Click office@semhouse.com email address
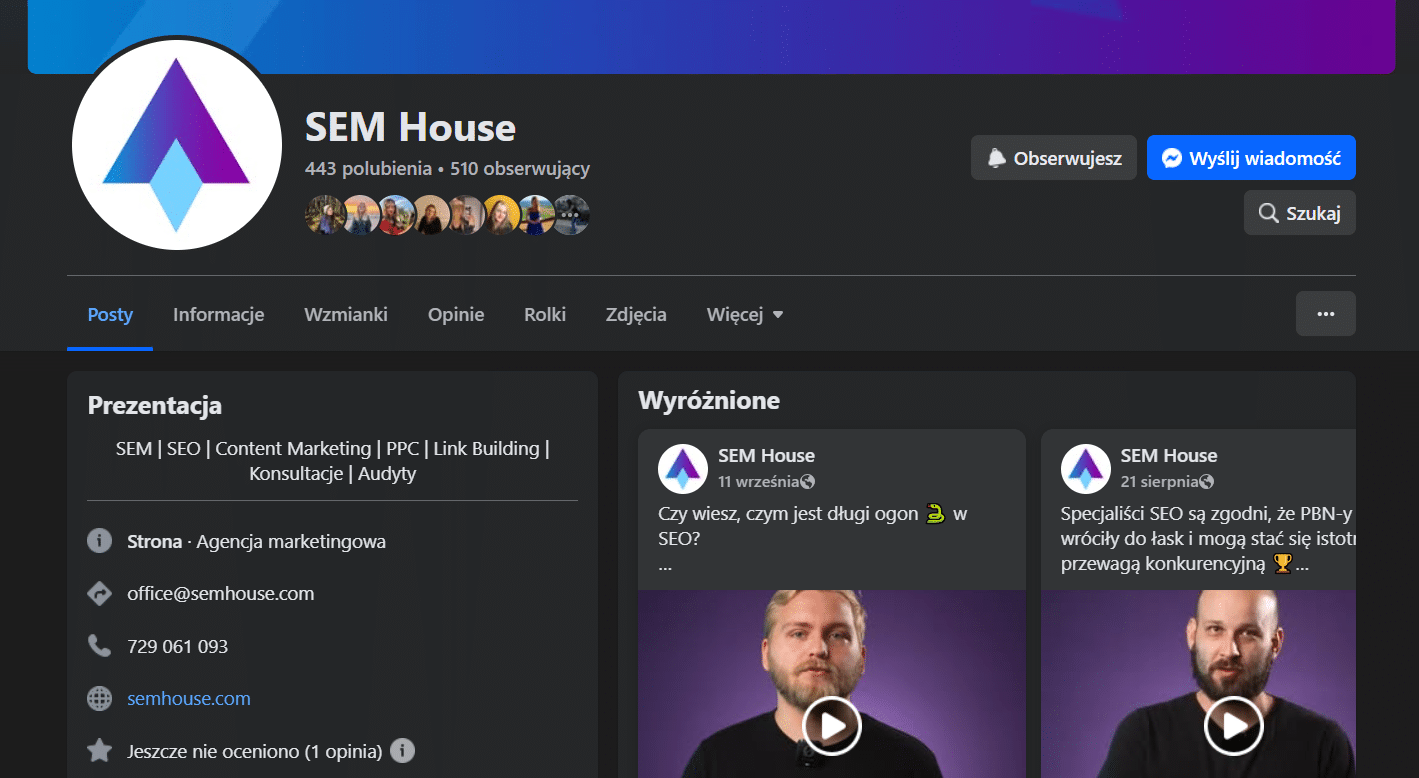The image size is (1419, 778). [x=221, y=593]
